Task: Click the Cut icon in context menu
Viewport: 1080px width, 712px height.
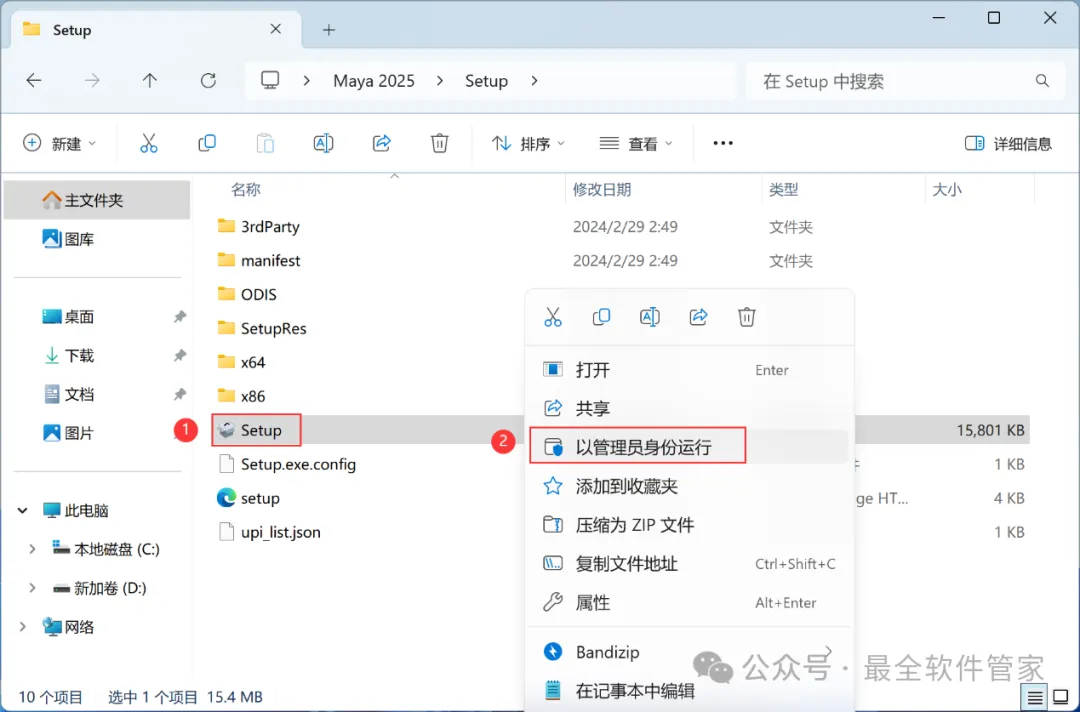Action: [552, 317]
